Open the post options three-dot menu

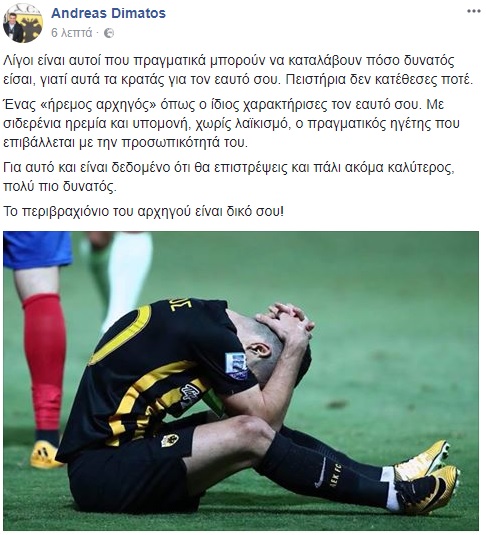coord(474,11)
